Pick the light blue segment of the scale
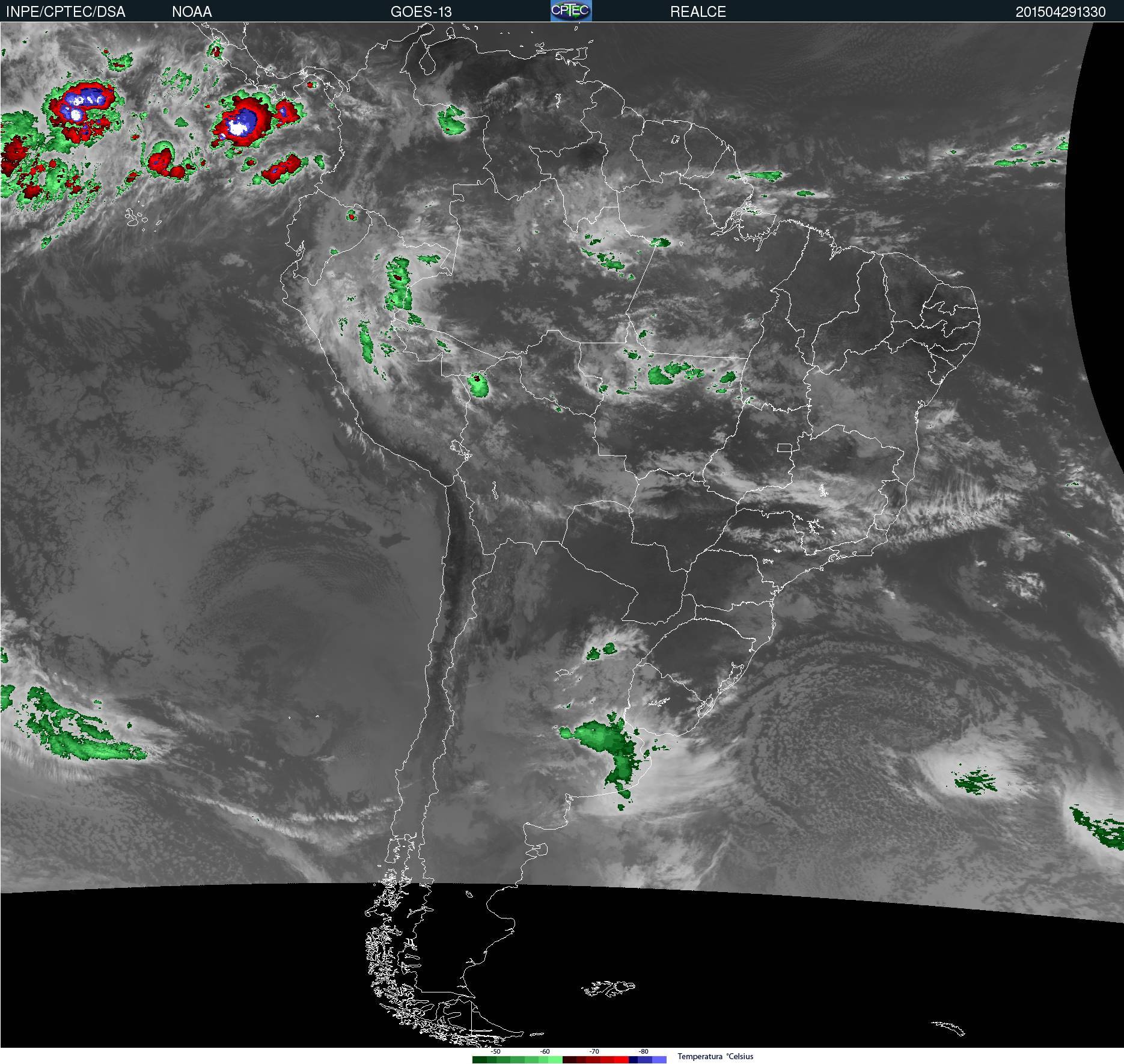 point(659,1060)
